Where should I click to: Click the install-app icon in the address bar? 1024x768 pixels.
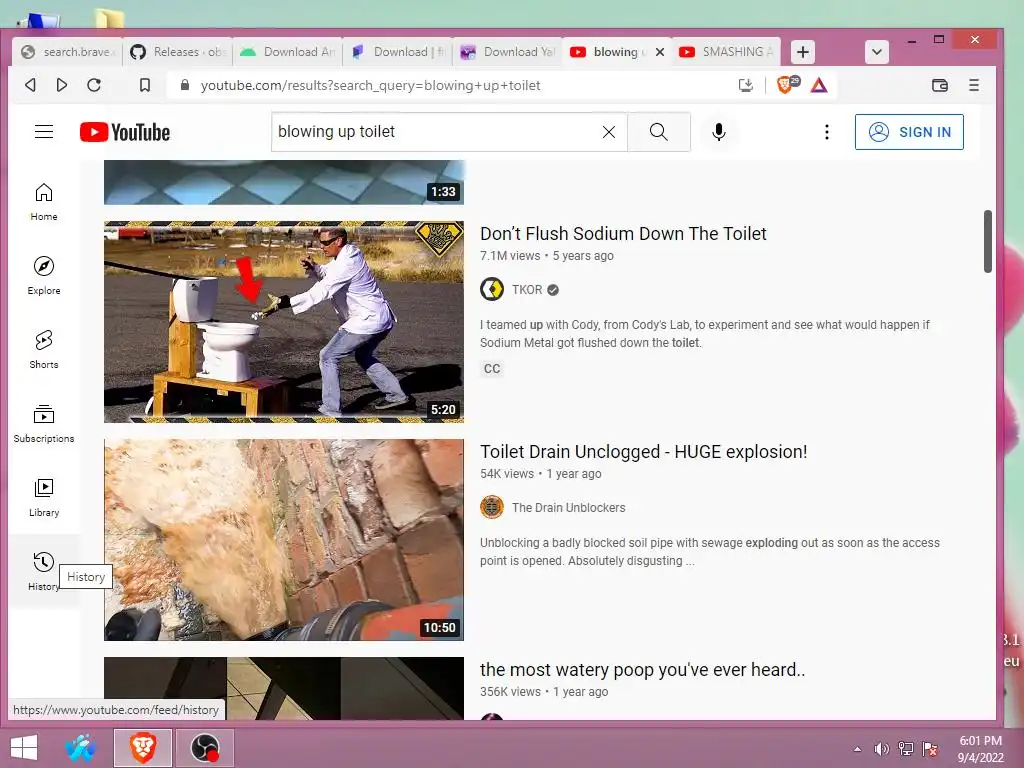[x=746, y=85]
